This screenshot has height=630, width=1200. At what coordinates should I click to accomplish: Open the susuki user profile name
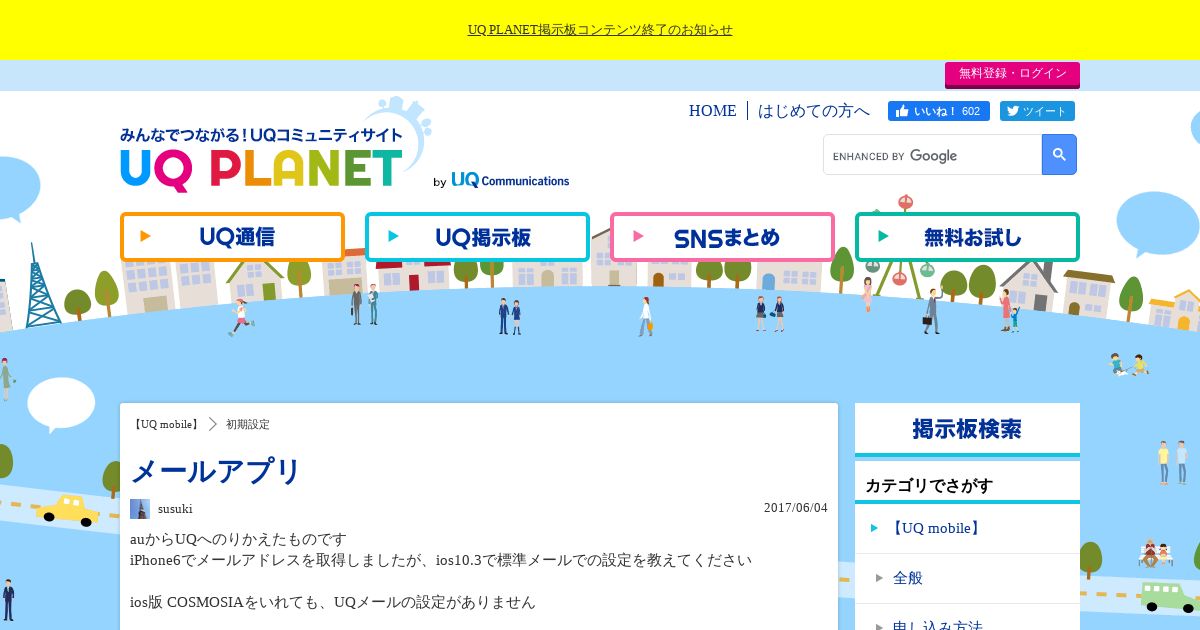click(x=175, y=509)
